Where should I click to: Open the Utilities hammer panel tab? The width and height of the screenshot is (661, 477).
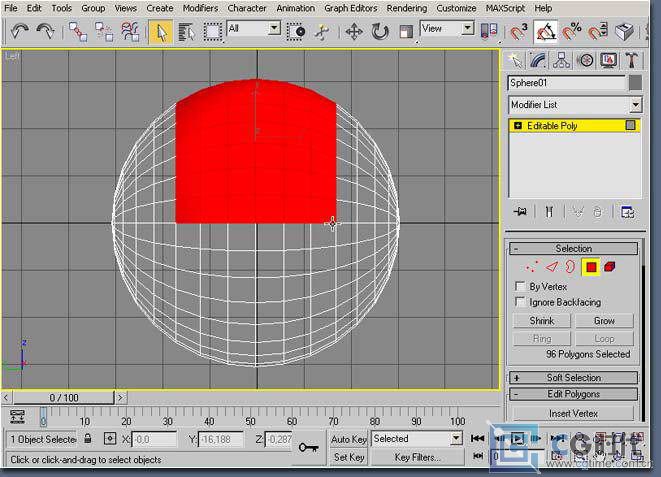[631, 61]
